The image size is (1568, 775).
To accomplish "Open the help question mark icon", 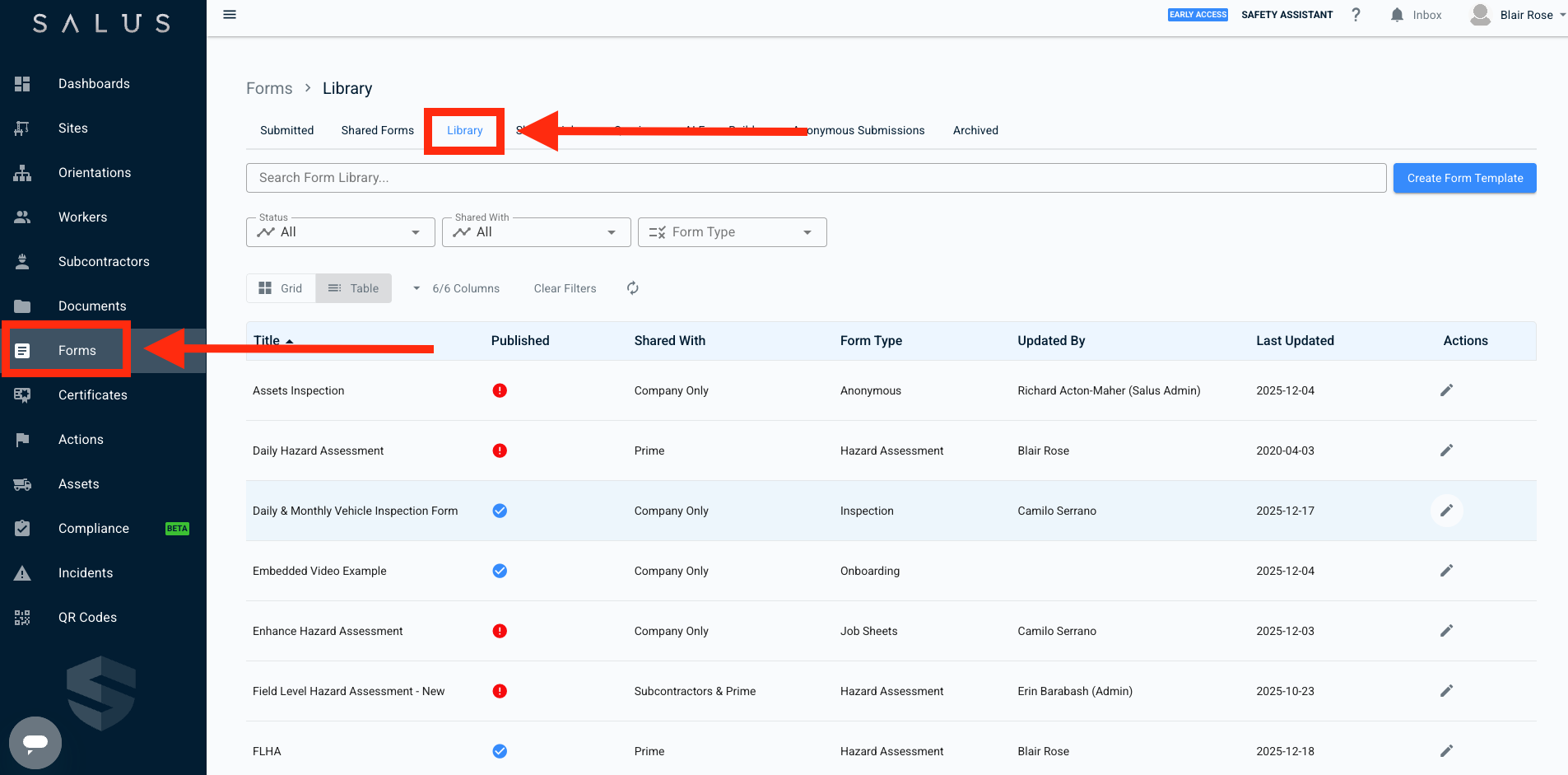I will 1356,15.
